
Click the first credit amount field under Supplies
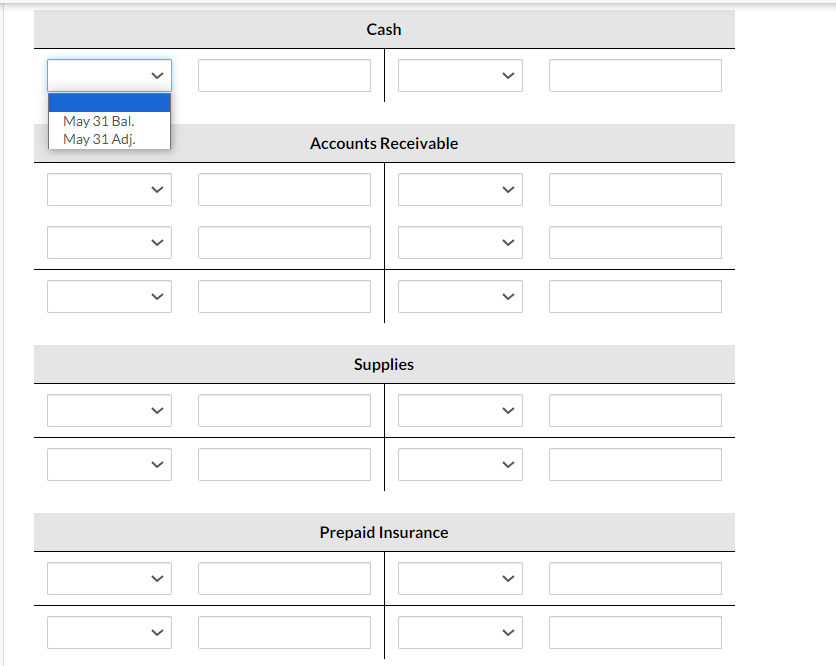[634, 410]
